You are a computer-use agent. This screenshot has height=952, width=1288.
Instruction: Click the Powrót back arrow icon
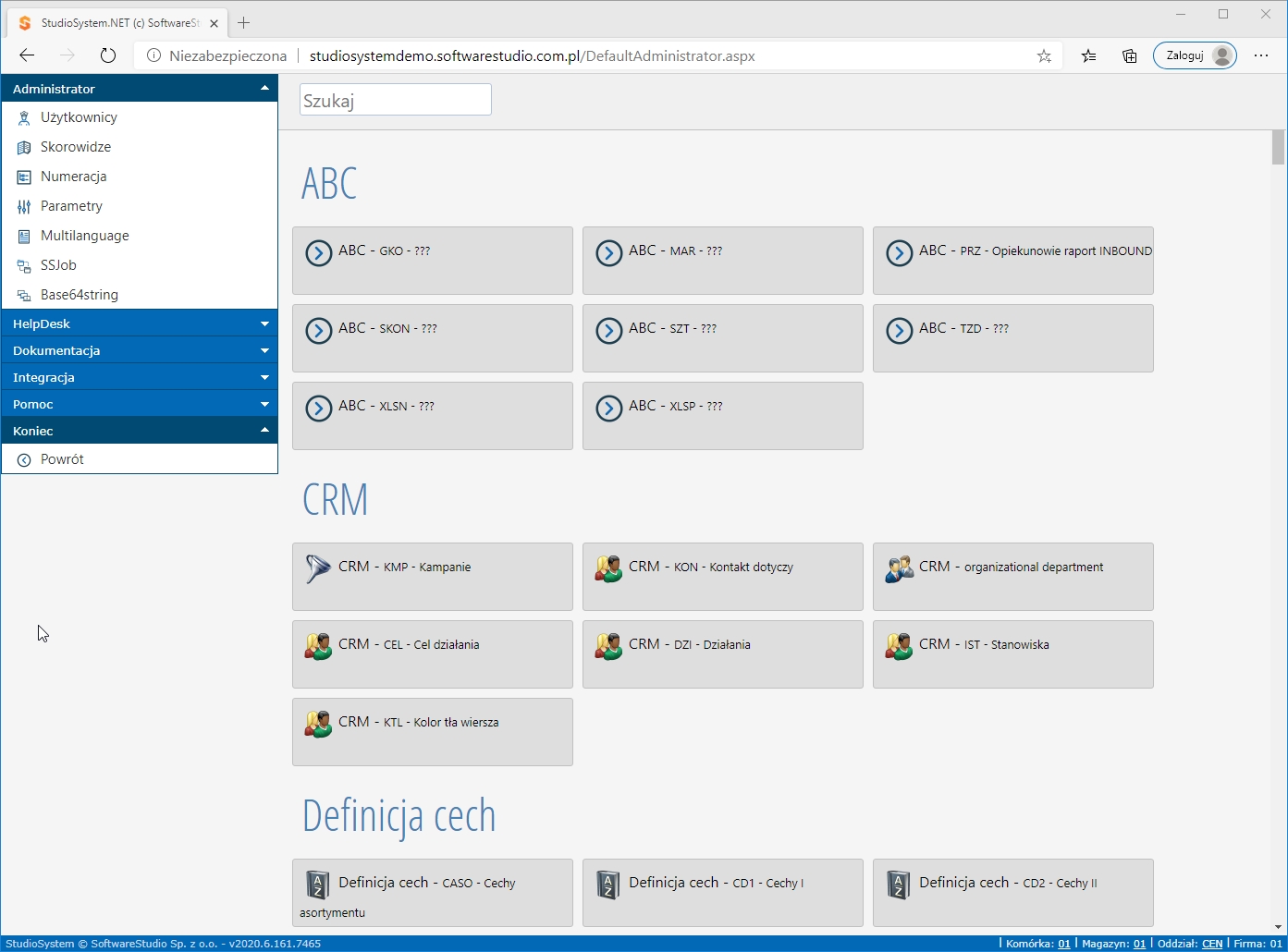point(24,460)
